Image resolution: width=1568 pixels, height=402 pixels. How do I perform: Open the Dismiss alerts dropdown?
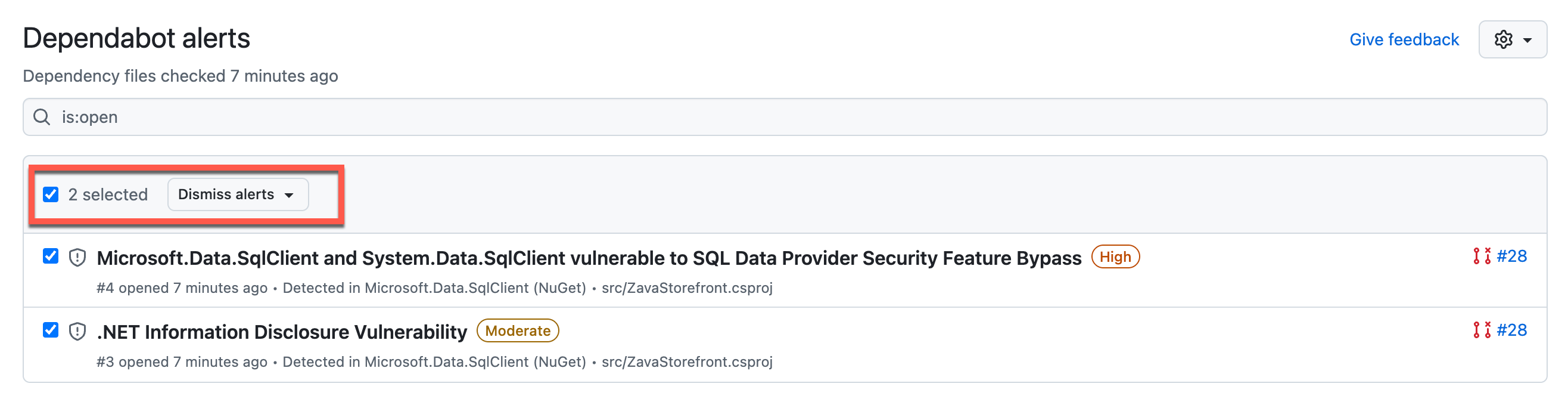point(237,194)
